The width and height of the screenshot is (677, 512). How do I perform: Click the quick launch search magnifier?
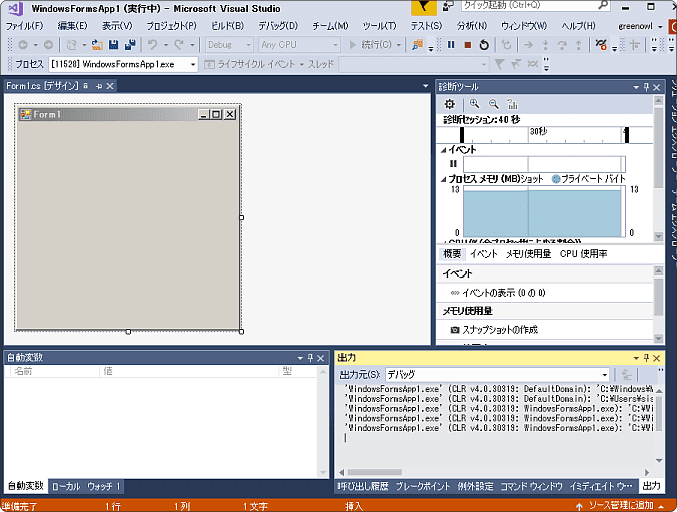(603, 5)
